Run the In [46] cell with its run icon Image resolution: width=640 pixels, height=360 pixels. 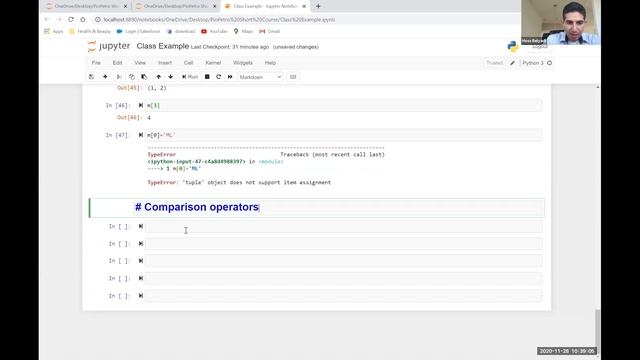141,105
